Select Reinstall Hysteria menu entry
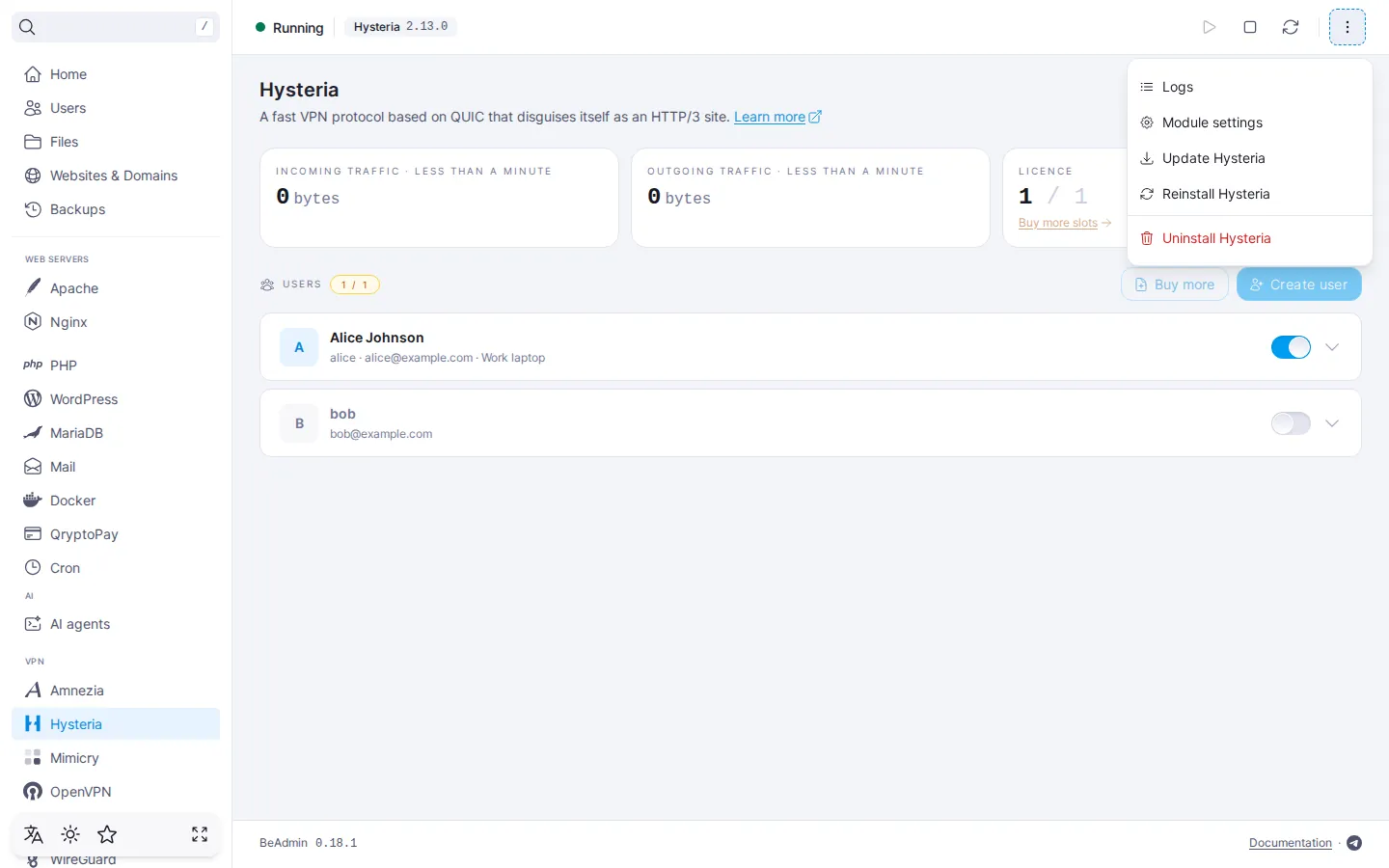Viewport: 1389px width, 868px height. tap(1250, 194)
